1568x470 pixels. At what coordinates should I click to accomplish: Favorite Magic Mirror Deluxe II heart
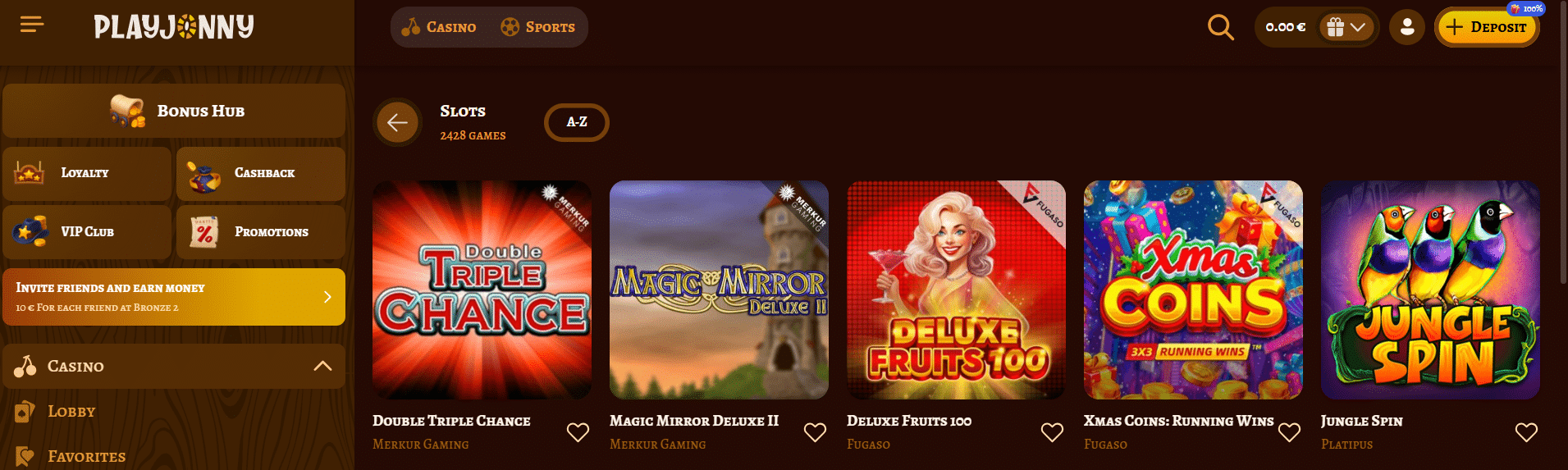pos(815,432)
